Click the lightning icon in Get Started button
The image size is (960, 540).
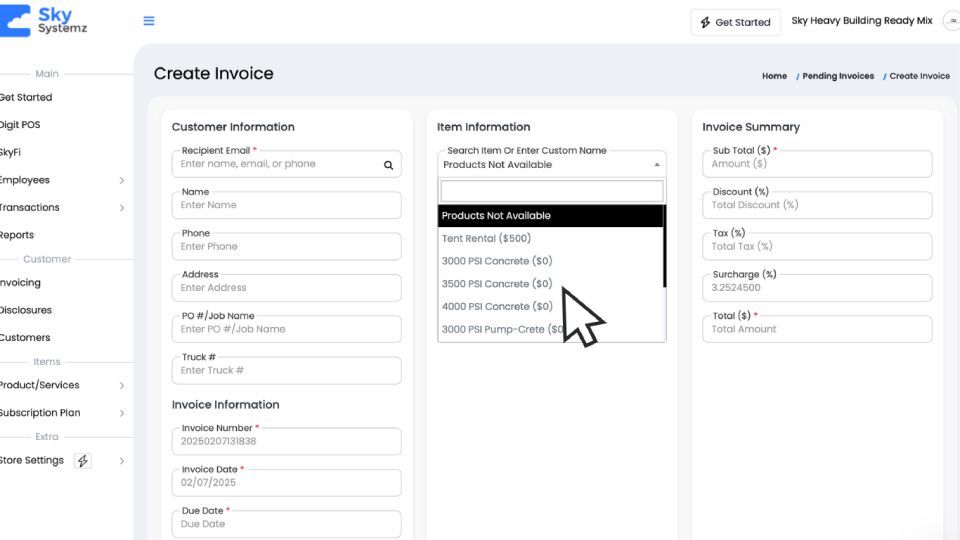point(705,23)
